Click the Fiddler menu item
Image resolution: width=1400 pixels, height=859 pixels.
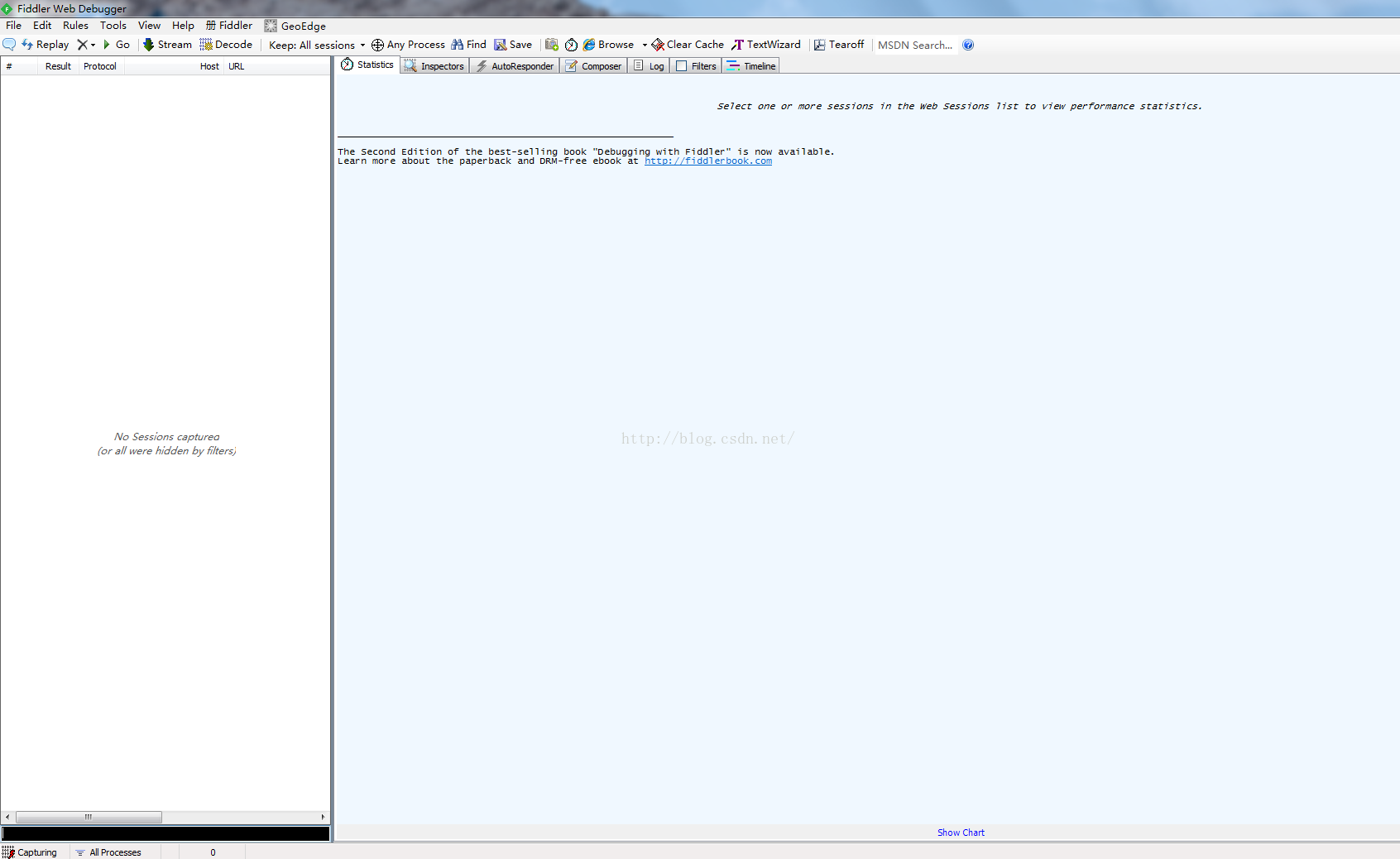point(229,26)
